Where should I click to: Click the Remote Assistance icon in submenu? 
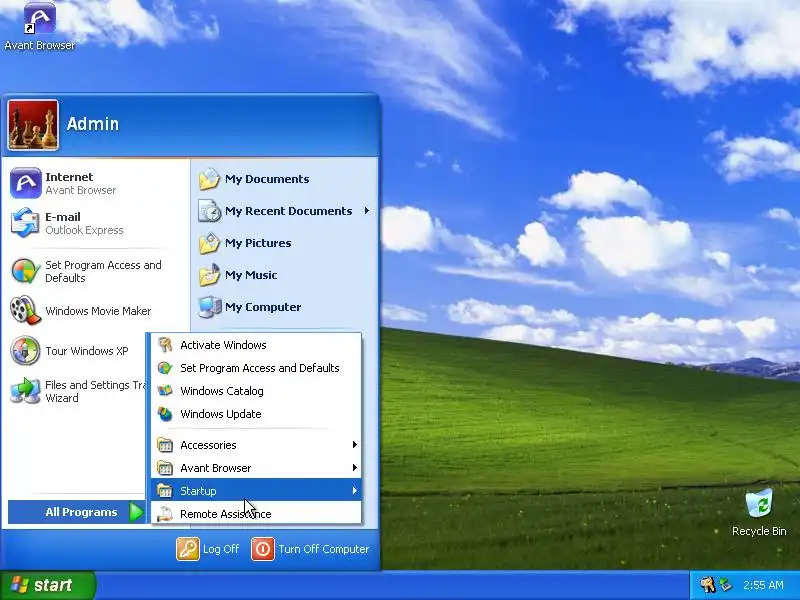point(165,514)
